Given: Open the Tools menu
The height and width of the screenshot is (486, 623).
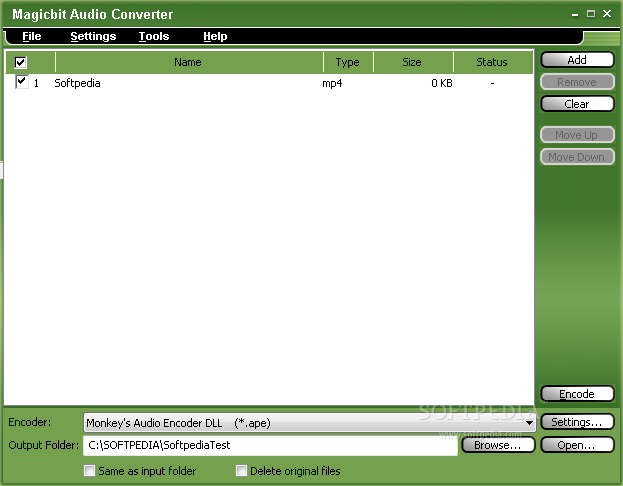Looking at the screenshot, I should 154,36.
